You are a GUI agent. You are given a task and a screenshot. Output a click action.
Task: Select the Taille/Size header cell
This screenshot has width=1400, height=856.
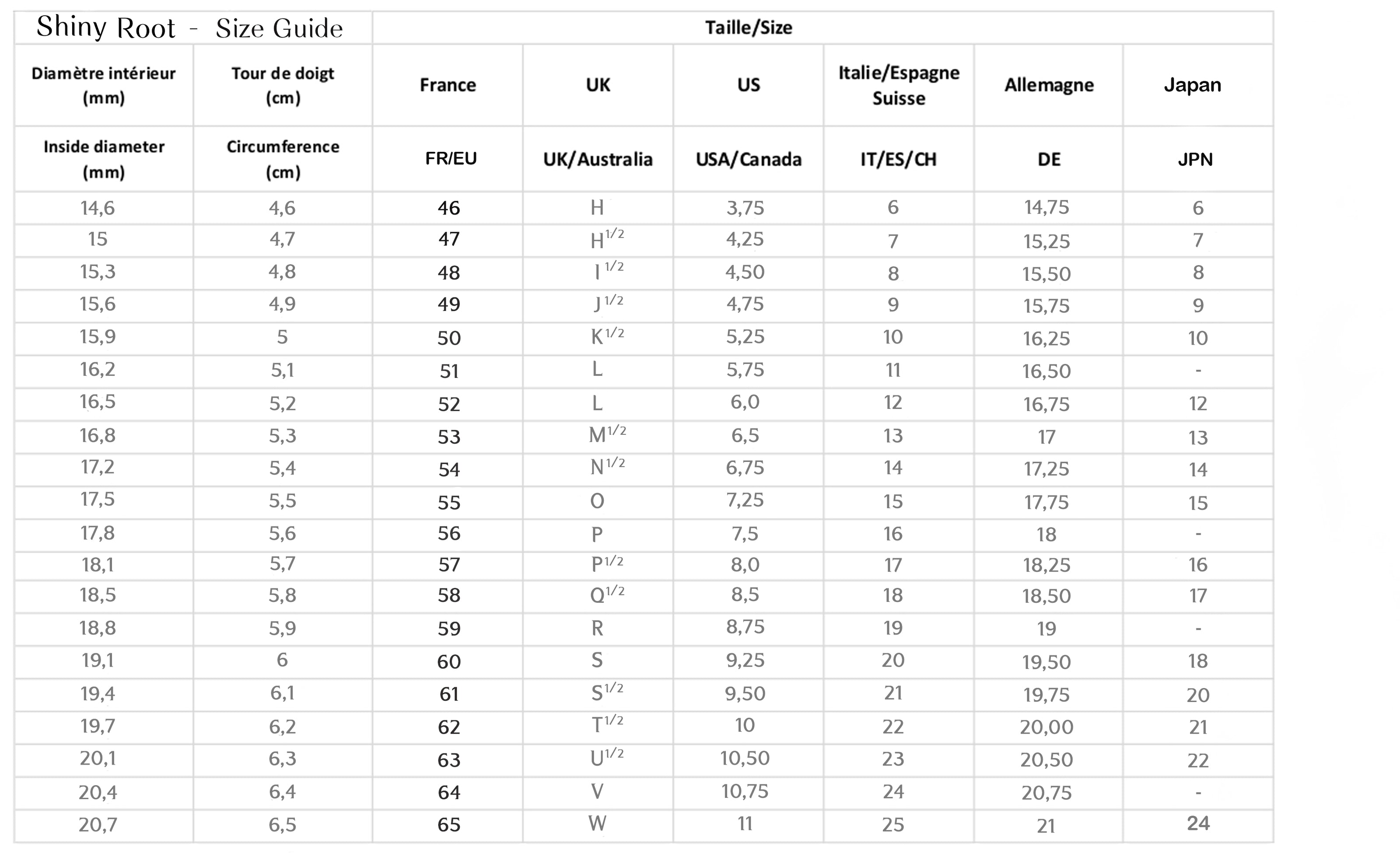[x=748, y=28]
